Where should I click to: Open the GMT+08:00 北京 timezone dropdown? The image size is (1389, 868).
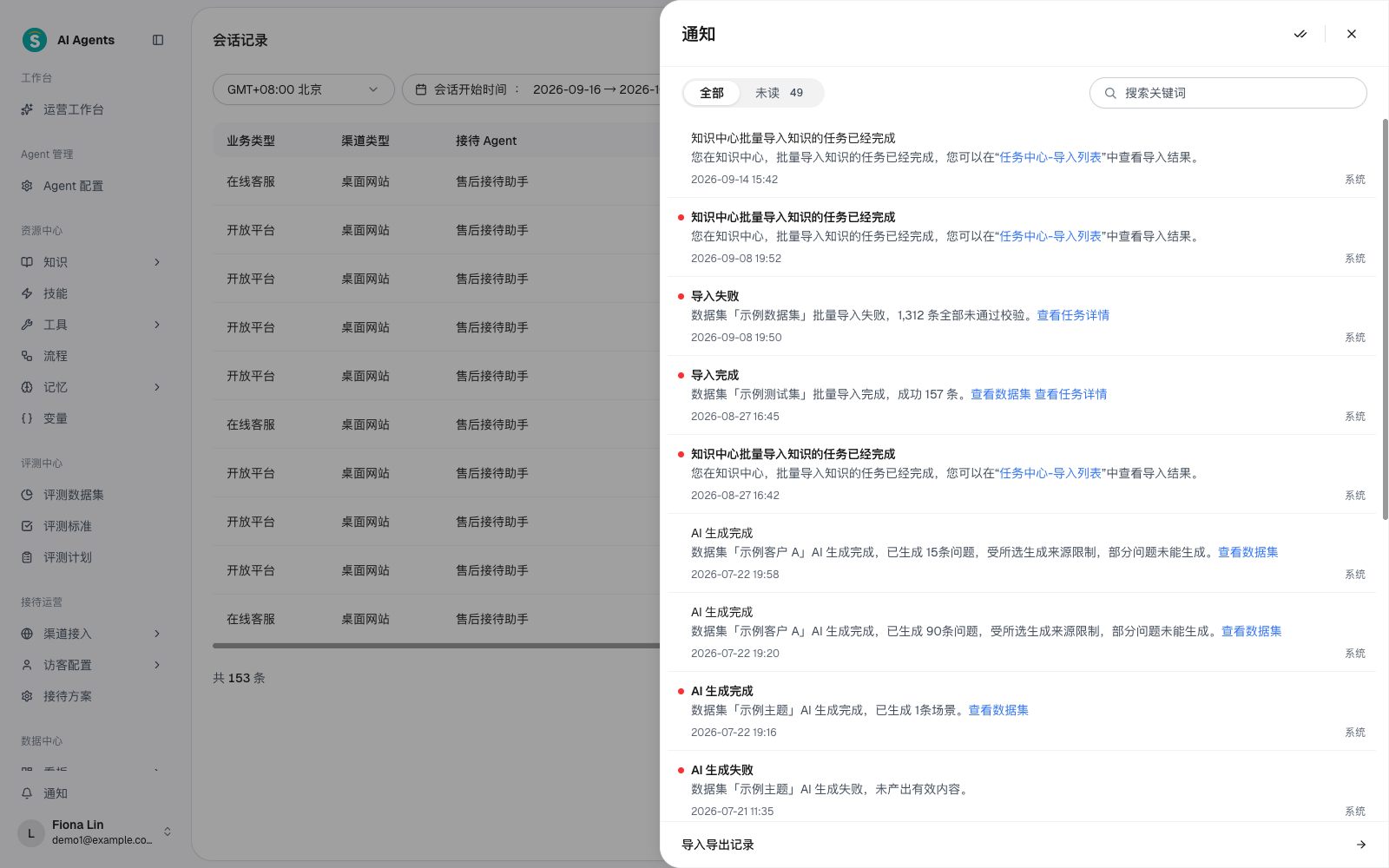click(304, 89)
